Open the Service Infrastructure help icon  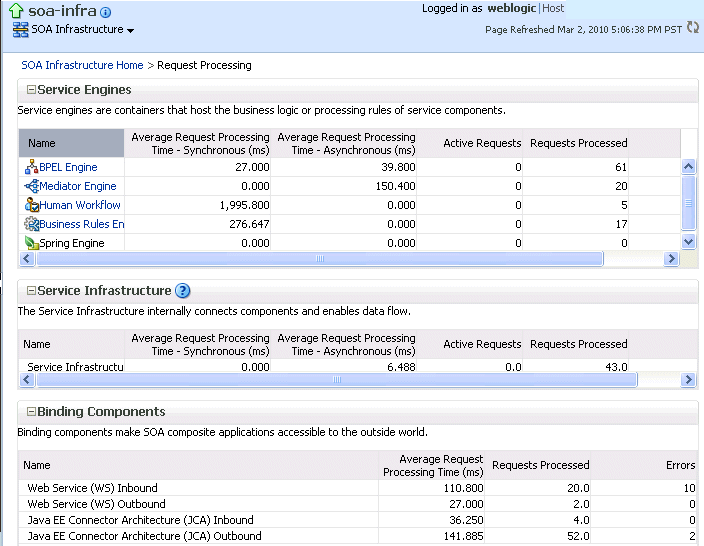pyautogui.click(x=182, y=291)
